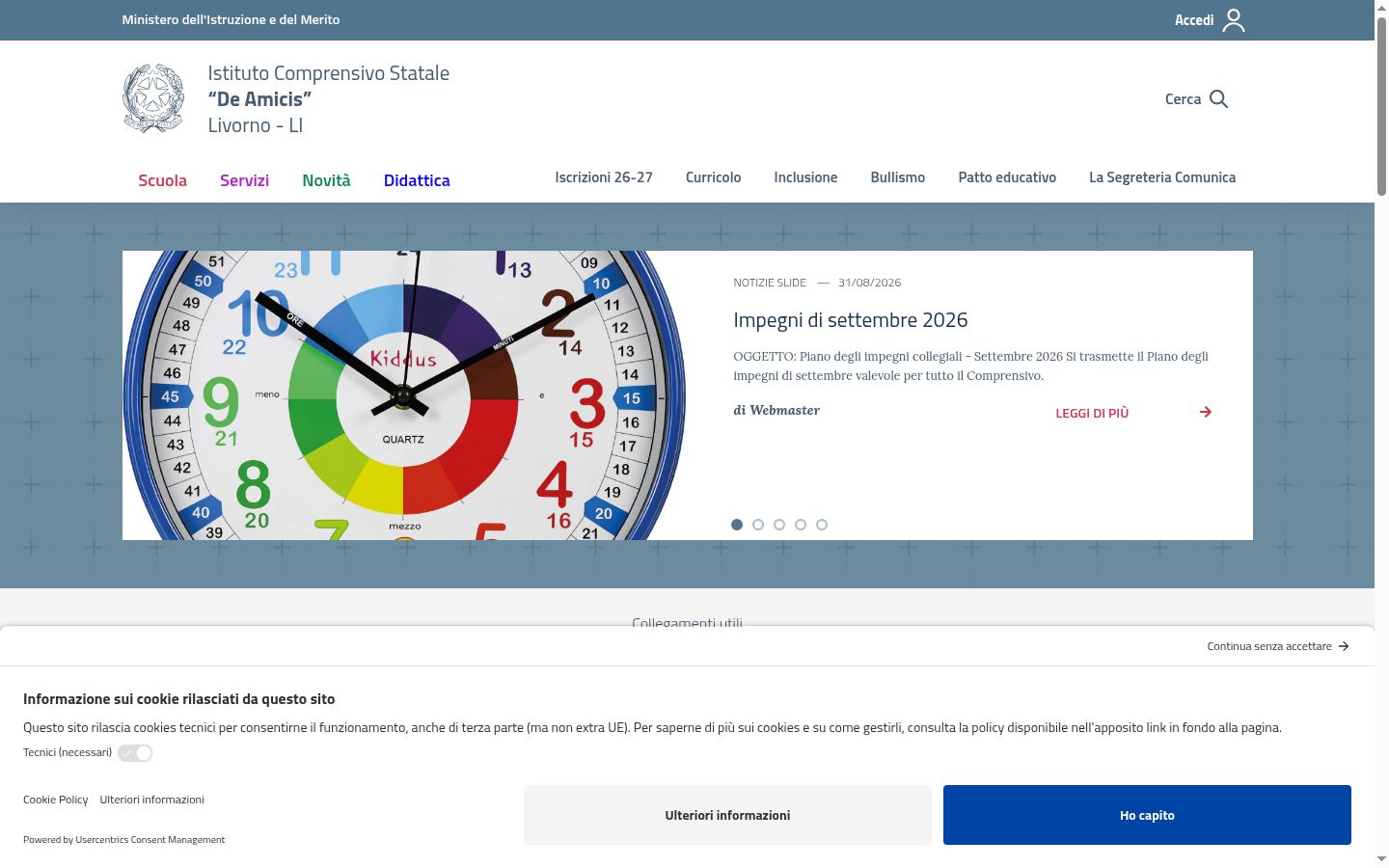Click Leggi di più

pyautogui.click(x=1092, y=413)
